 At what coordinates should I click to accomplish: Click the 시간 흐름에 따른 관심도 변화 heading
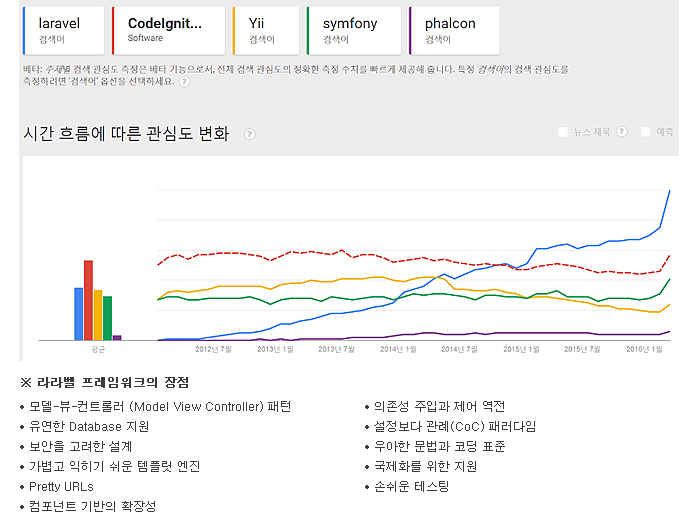pos(126,133)
